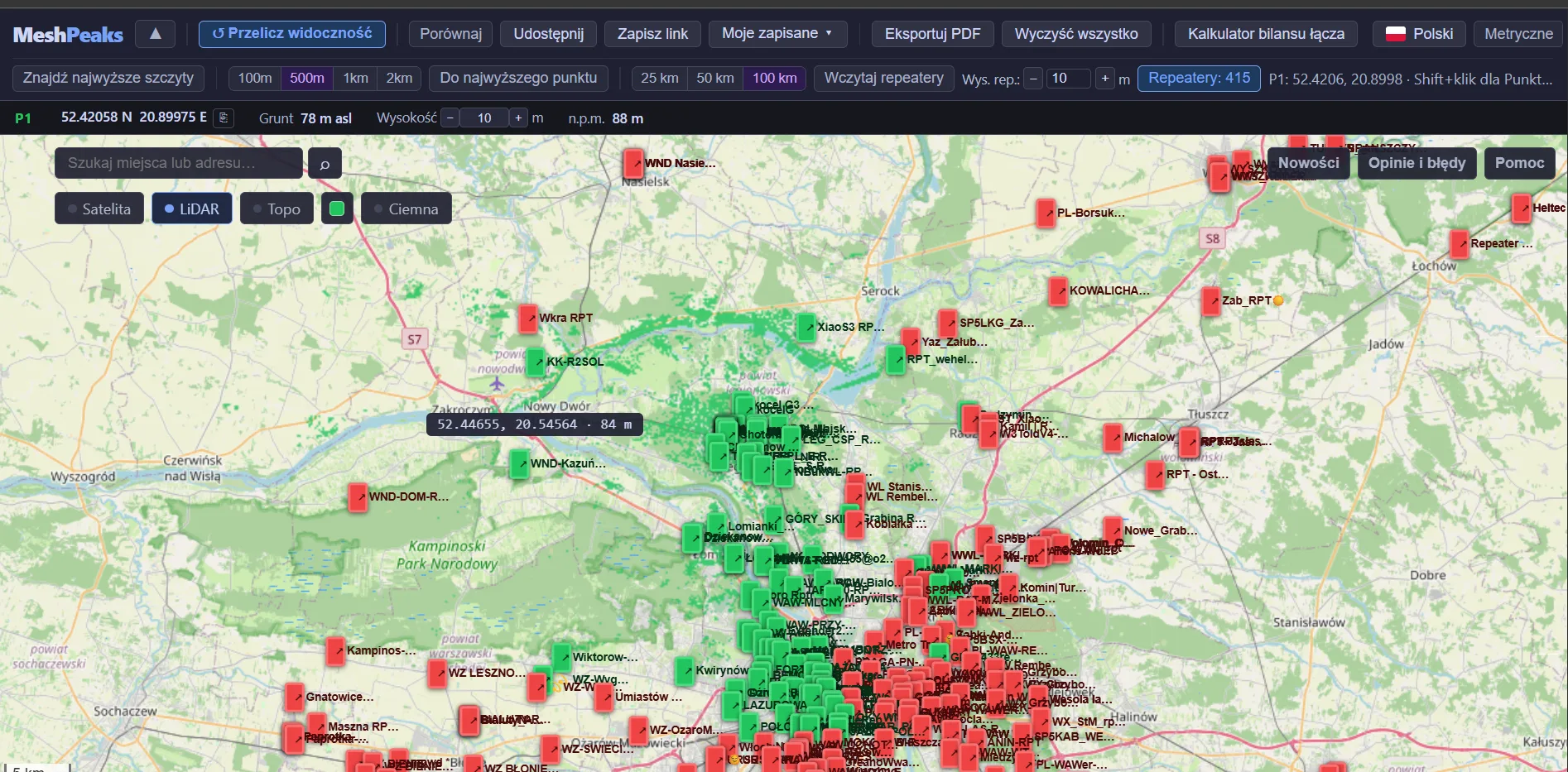Image resolution: width=1568 pixels, height=772 pixels.
Task: Select the 500m radius option
Action: [307, 78]
